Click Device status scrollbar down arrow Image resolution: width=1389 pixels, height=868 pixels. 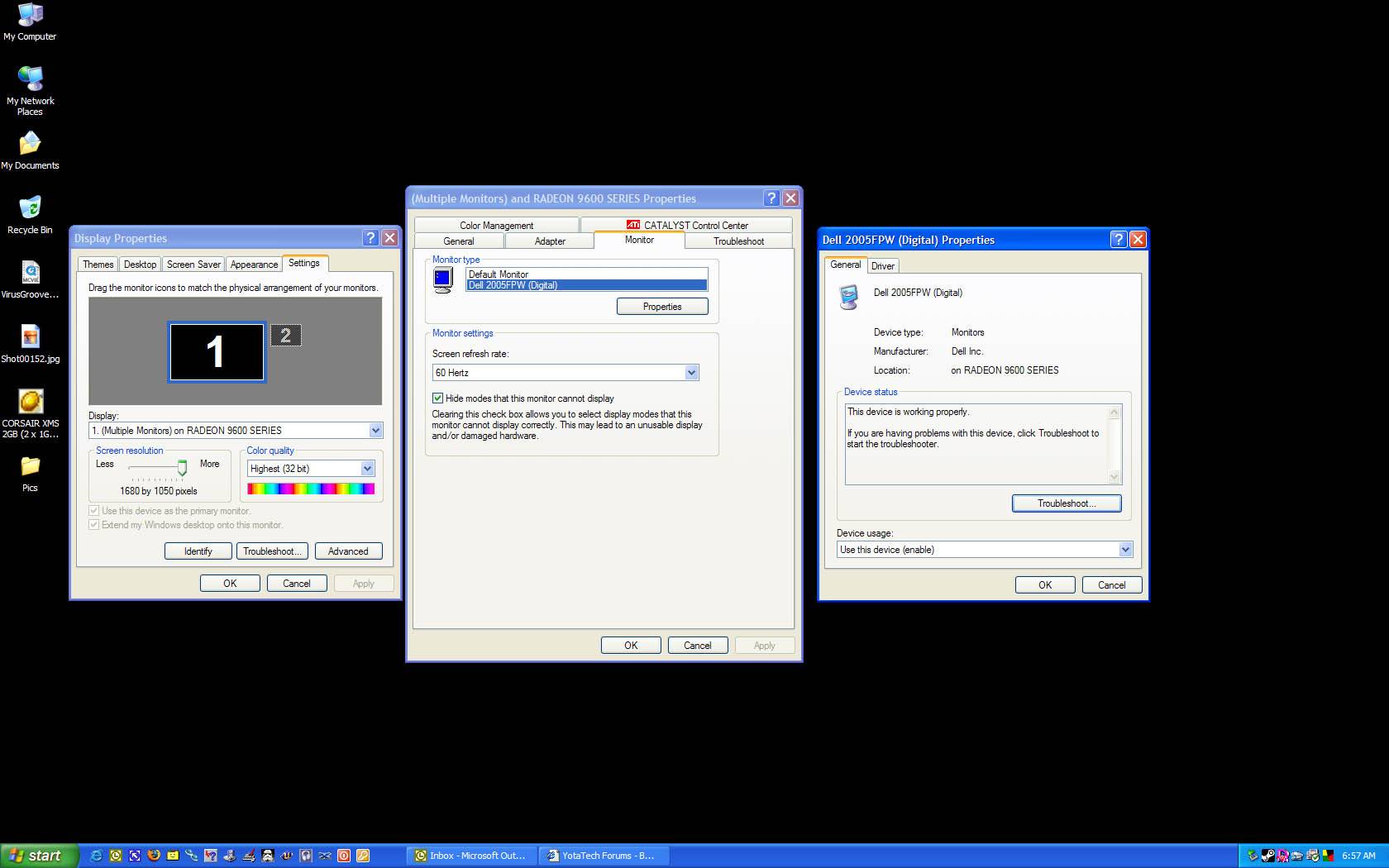[1114, 477]
